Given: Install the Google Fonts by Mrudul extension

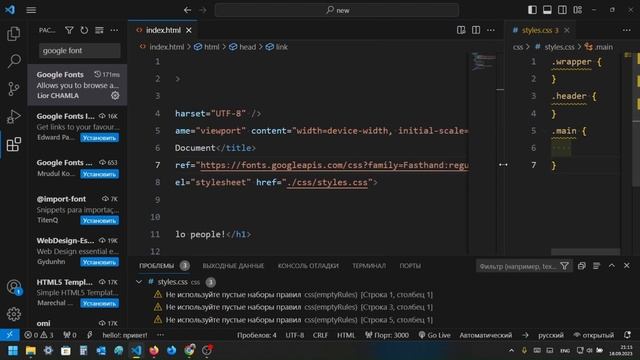Looking at the screenshot, I should click(99, 174).
